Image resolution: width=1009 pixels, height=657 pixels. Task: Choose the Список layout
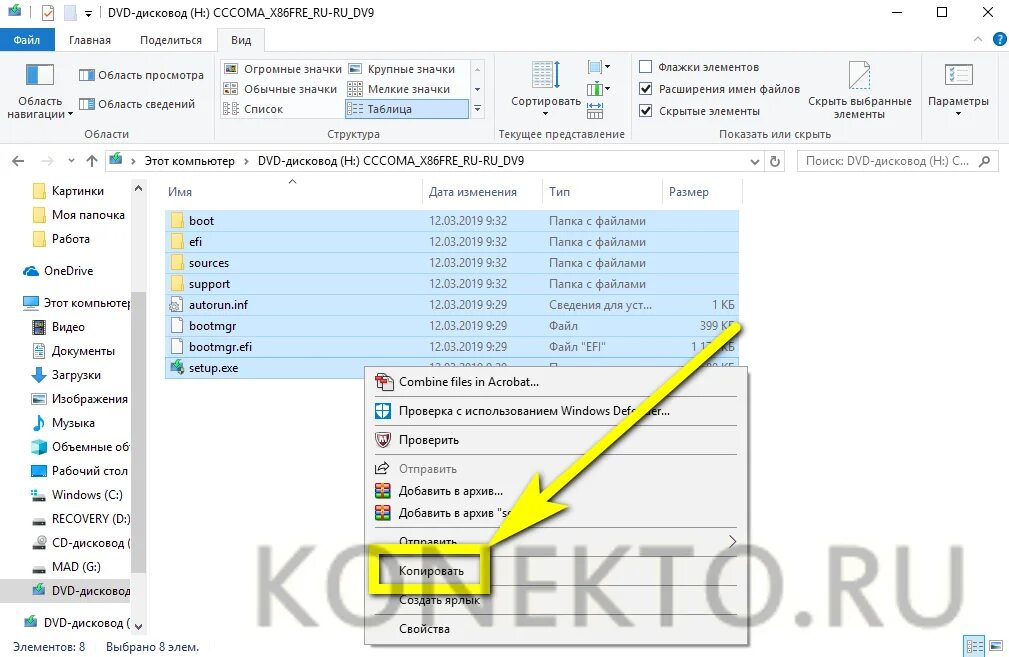pos(253,109)
